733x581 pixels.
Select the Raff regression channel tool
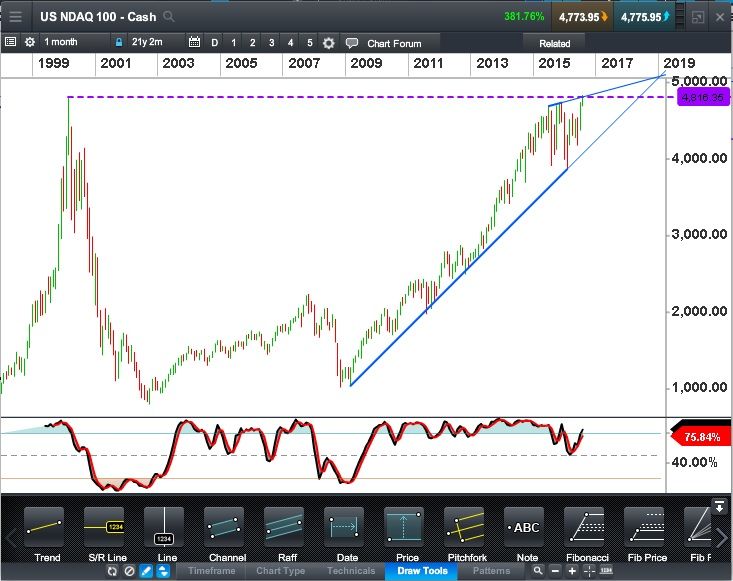(284, 527)
